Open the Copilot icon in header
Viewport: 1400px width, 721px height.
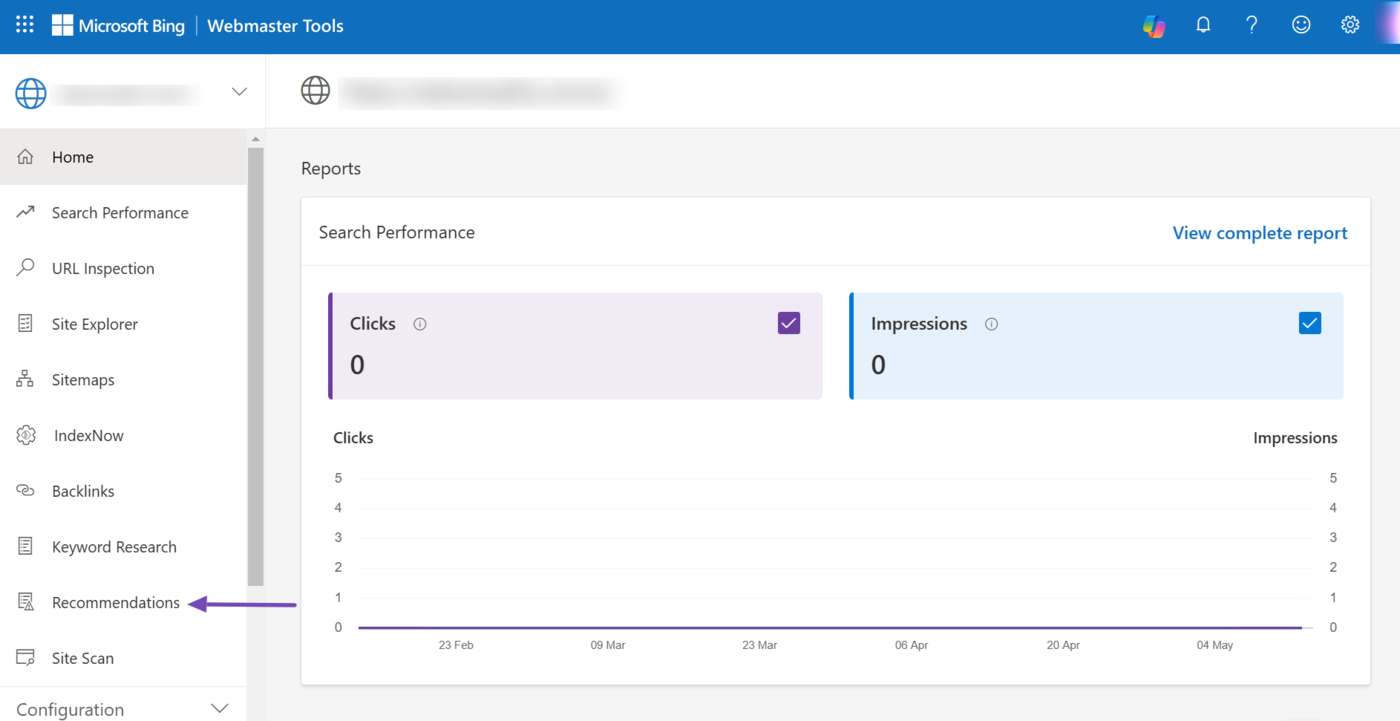(1154, 26)
